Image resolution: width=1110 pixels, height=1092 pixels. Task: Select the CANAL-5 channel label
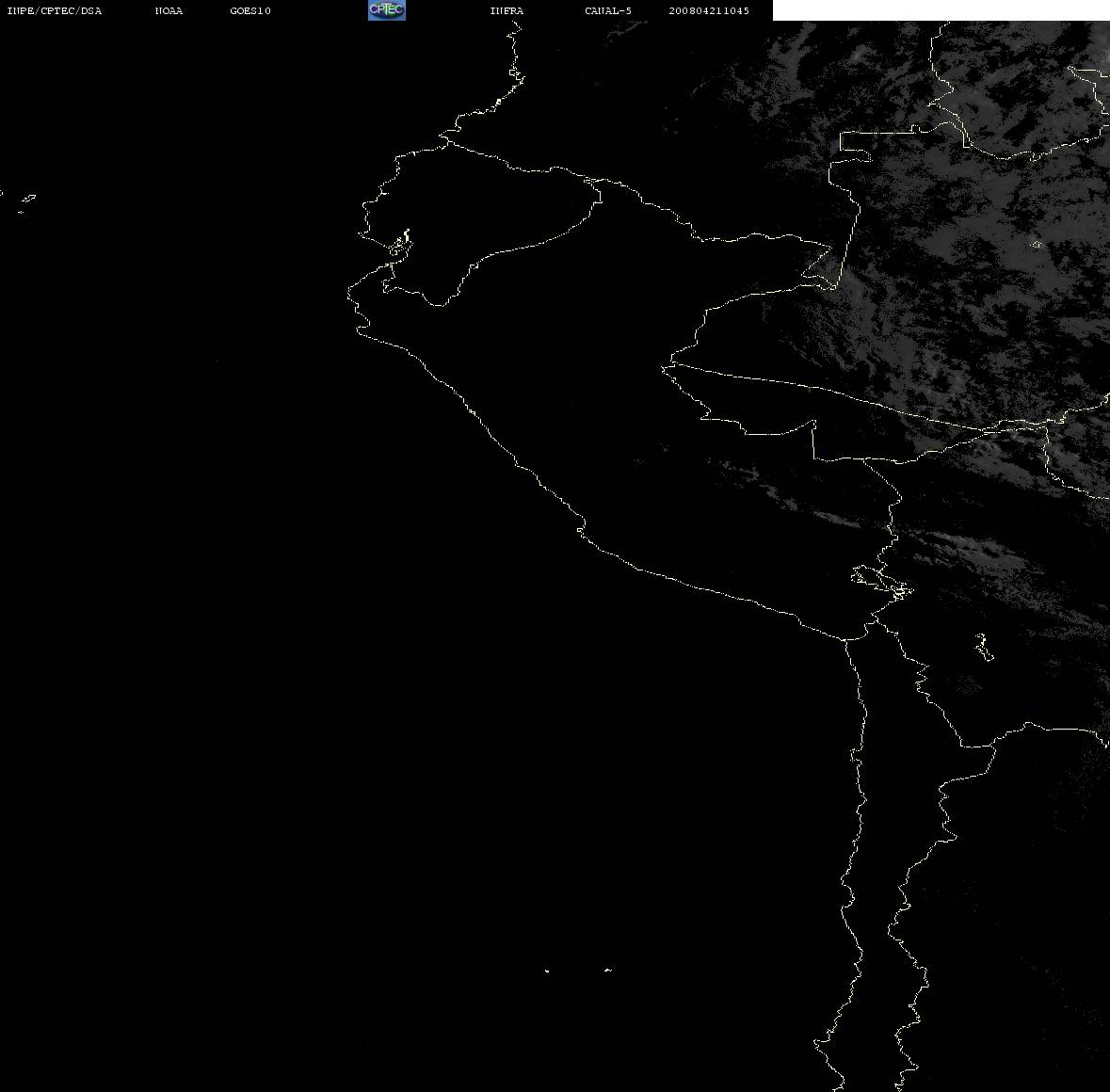[608, 10]
